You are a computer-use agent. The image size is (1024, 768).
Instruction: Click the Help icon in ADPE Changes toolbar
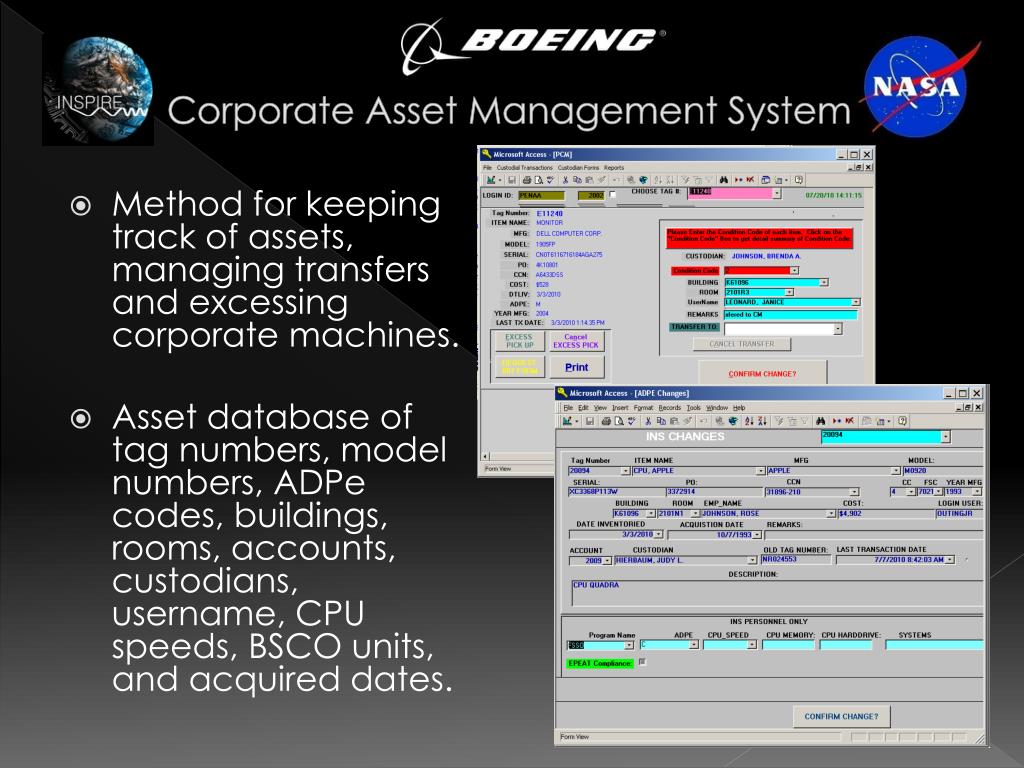click(902, 421)
